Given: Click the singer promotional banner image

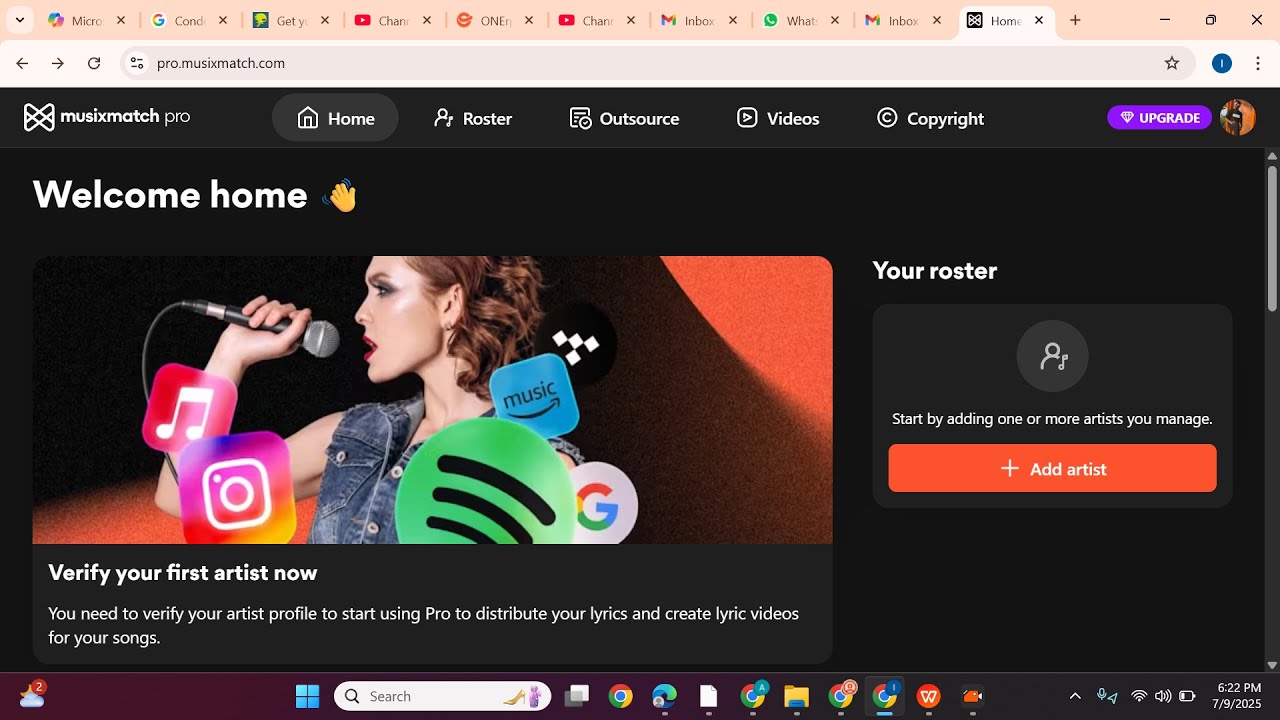Looking at the screenshot, I should pos(432,400).
